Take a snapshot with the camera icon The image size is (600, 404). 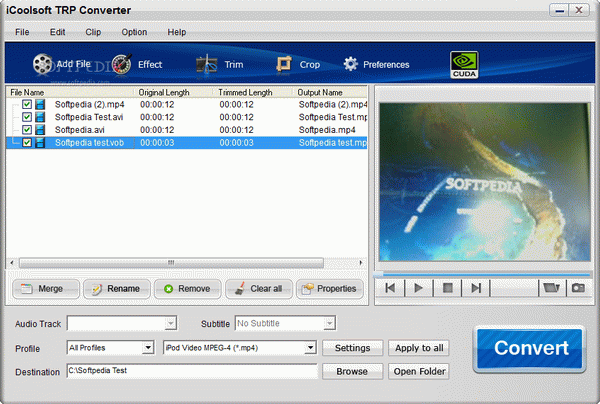tap(578, 288)
